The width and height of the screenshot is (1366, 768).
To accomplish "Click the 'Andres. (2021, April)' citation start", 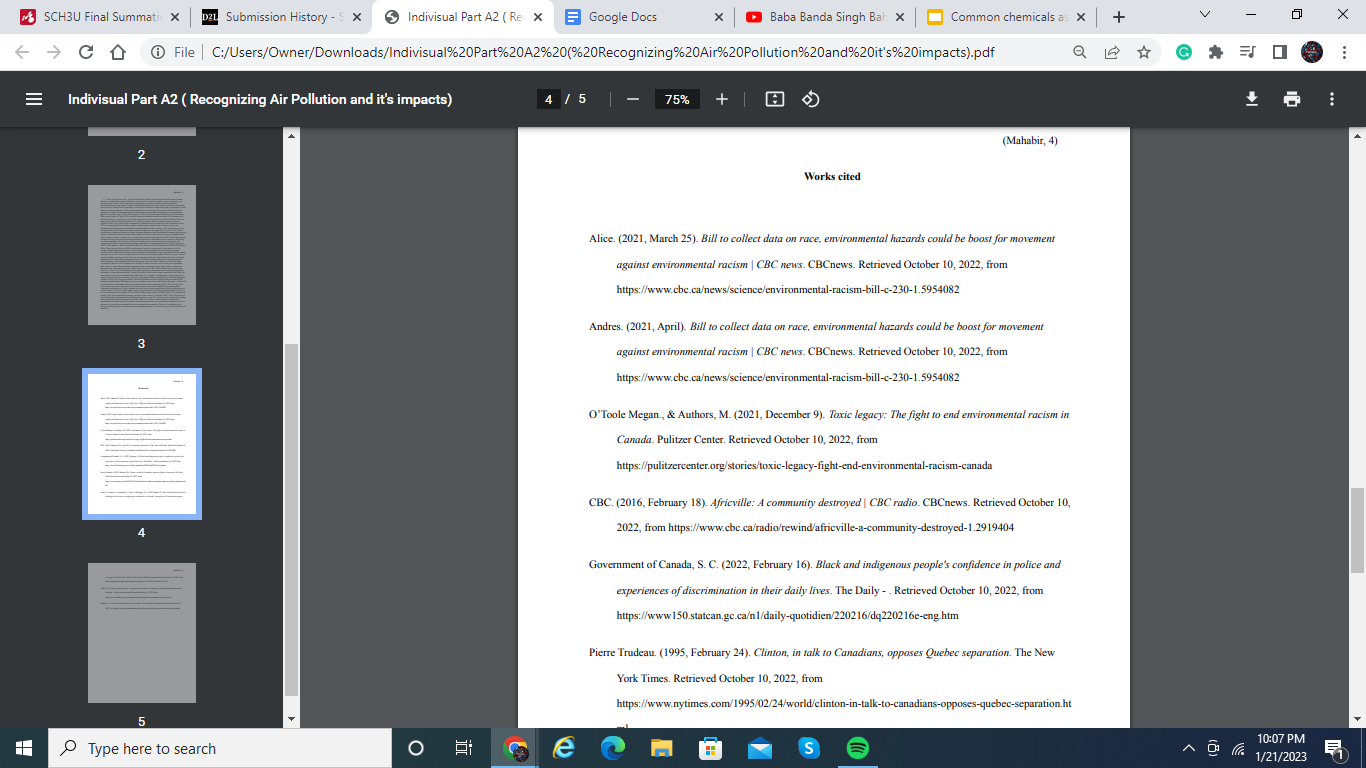I will [637, 327].
